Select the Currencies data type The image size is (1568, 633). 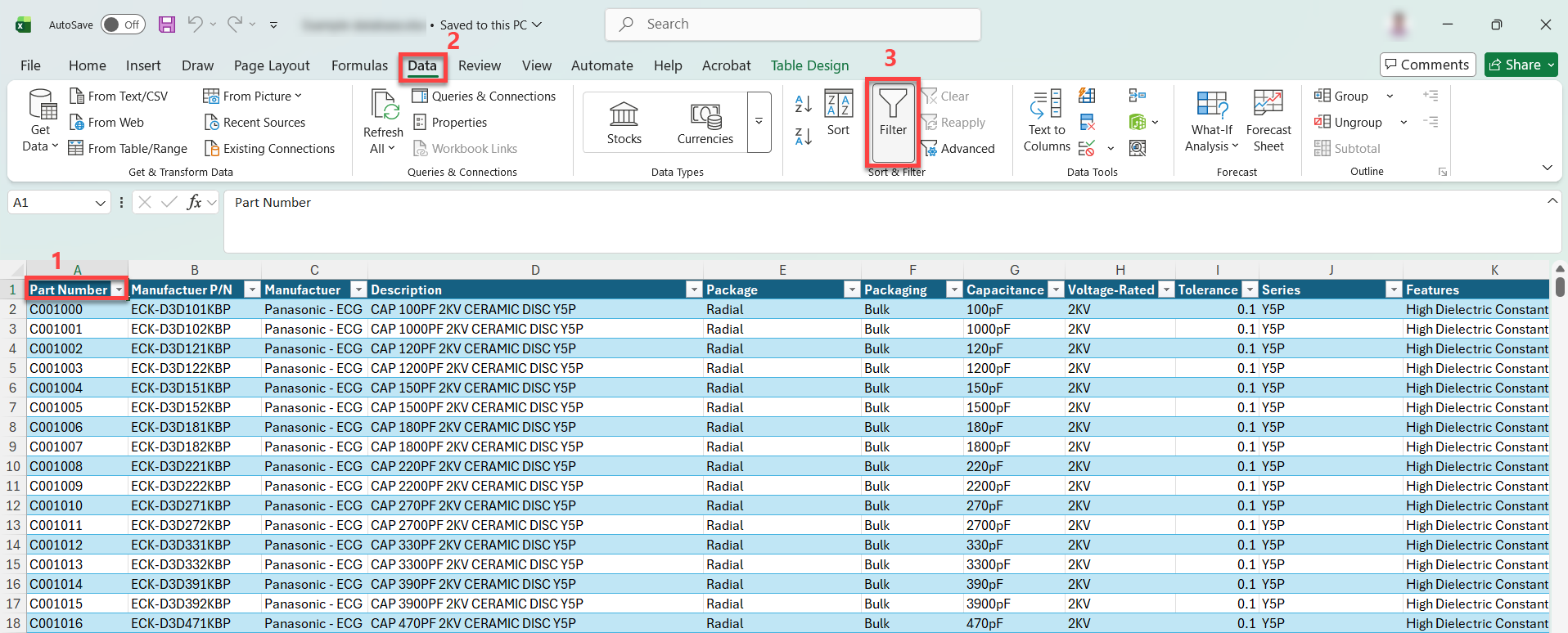[705, 123]
